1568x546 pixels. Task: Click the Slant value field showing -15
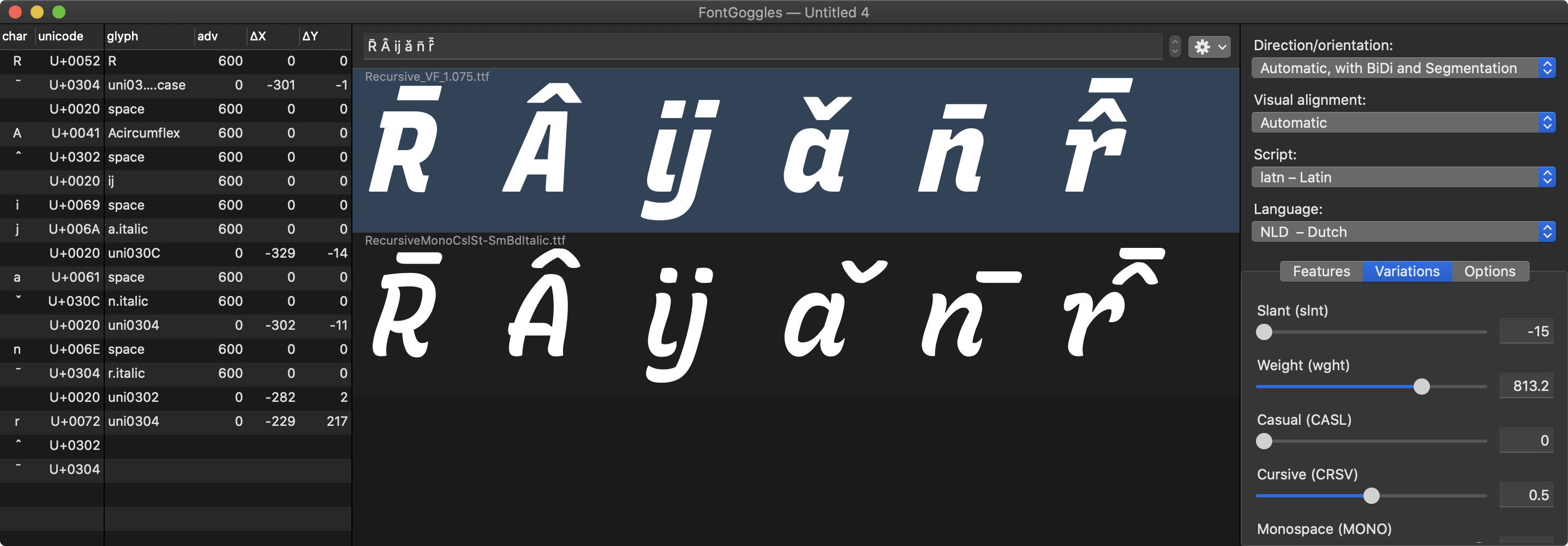tap(1526, 331)
